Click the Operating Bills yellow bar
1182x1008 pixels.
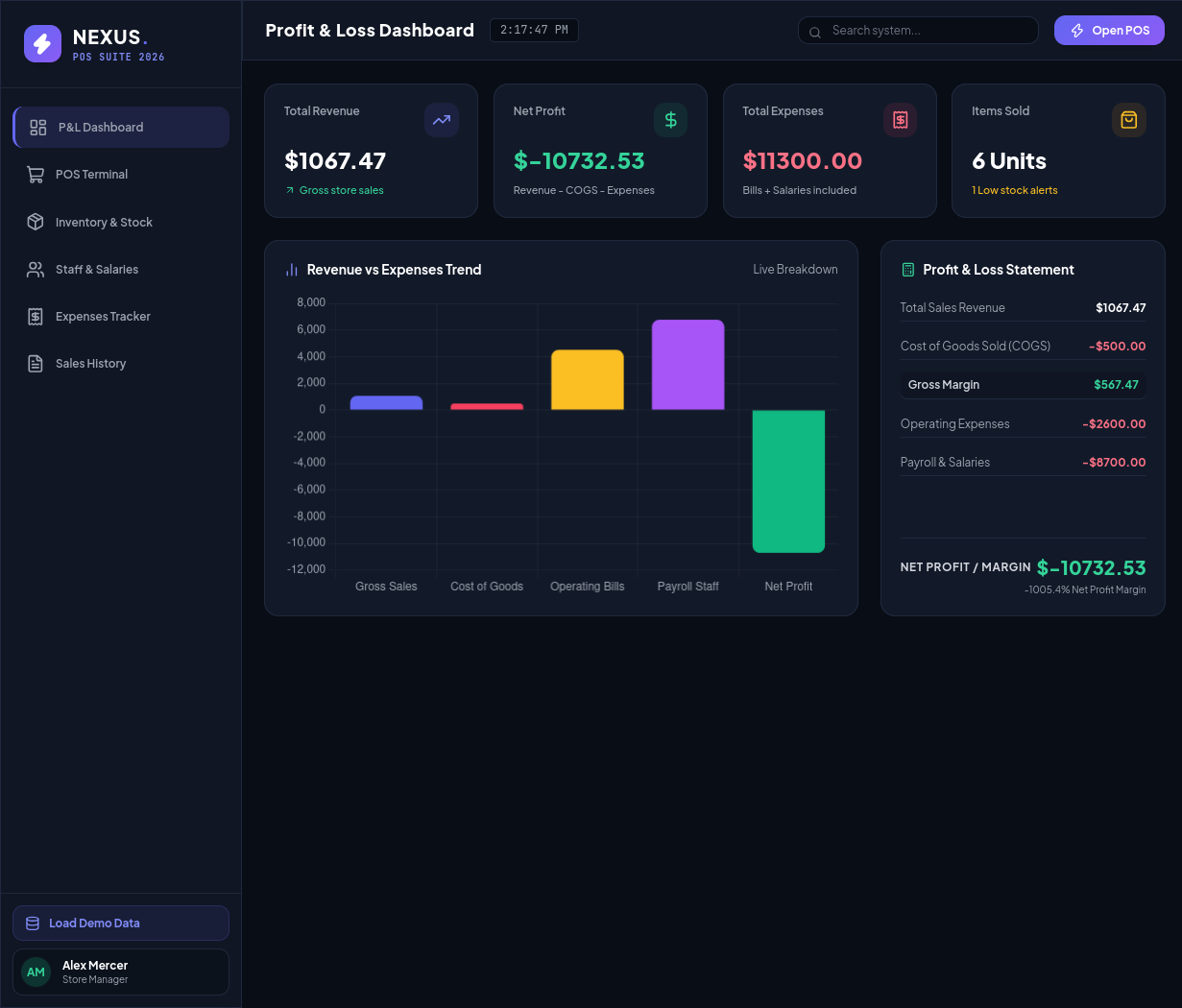pos(588,380)
